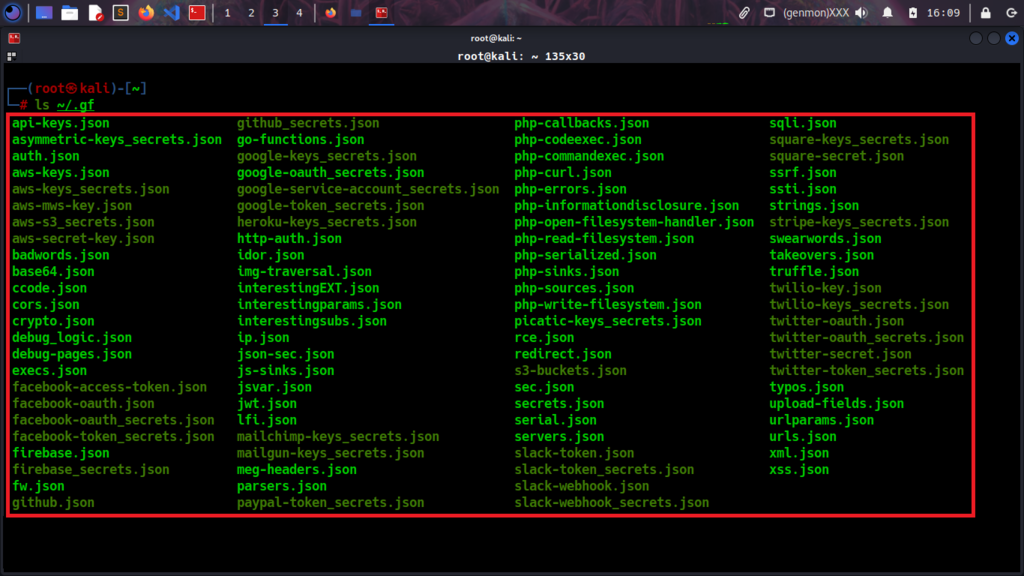Open Visual Studio Code from the panel
Viewport: 1024px width, 576px height.
pos(171,13)
